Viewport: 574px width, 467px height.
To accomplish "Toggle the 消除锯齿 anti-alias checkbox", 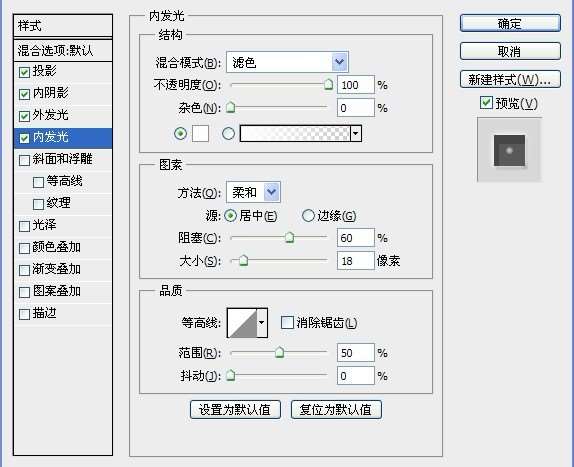I will point(287,322).
